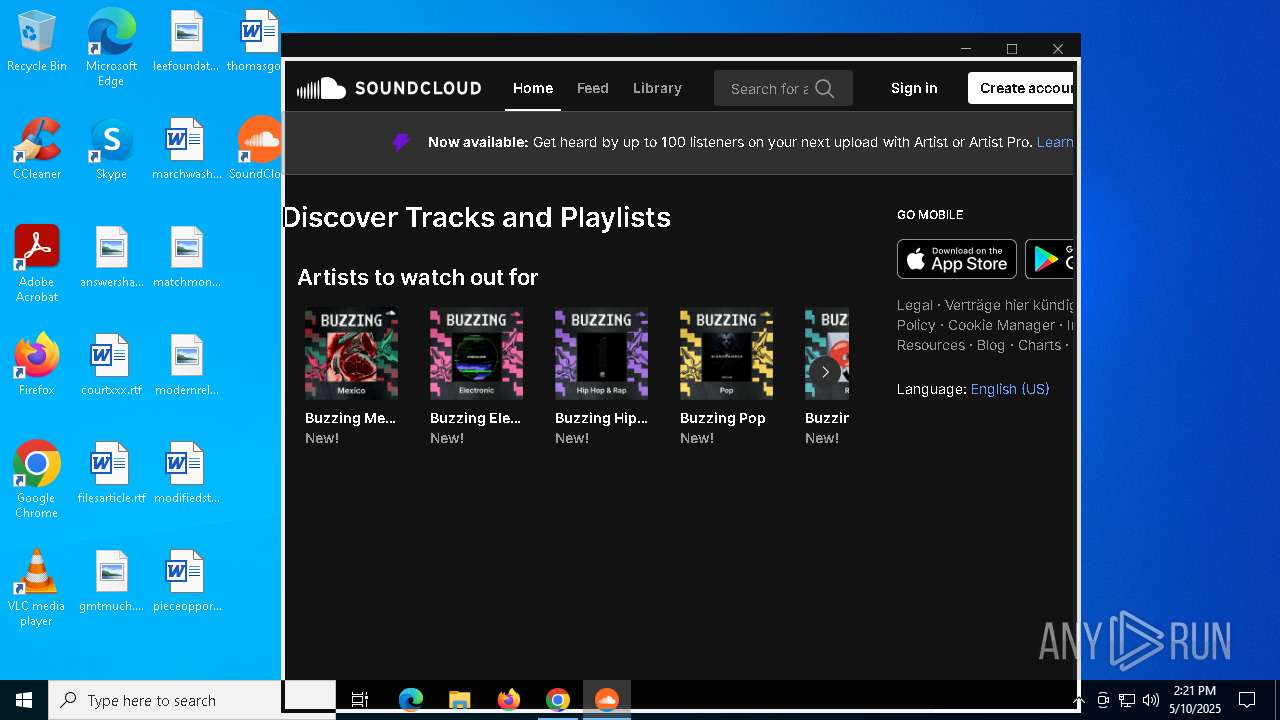Image resolution: width=1280 pixels, height=720 pixels.
Task: Click the Buzzing Pop title text
Action: [723, 418]
